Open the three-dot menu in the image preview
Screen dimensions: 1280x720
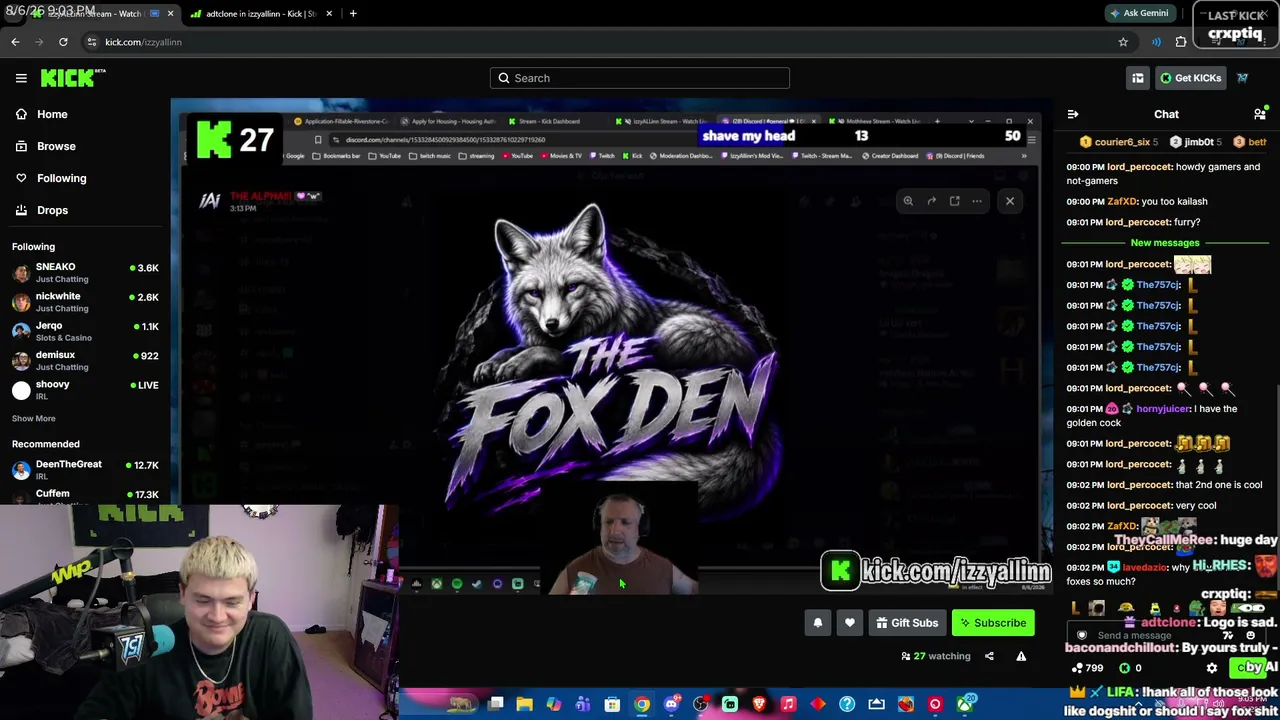click(x=977, y=201)
